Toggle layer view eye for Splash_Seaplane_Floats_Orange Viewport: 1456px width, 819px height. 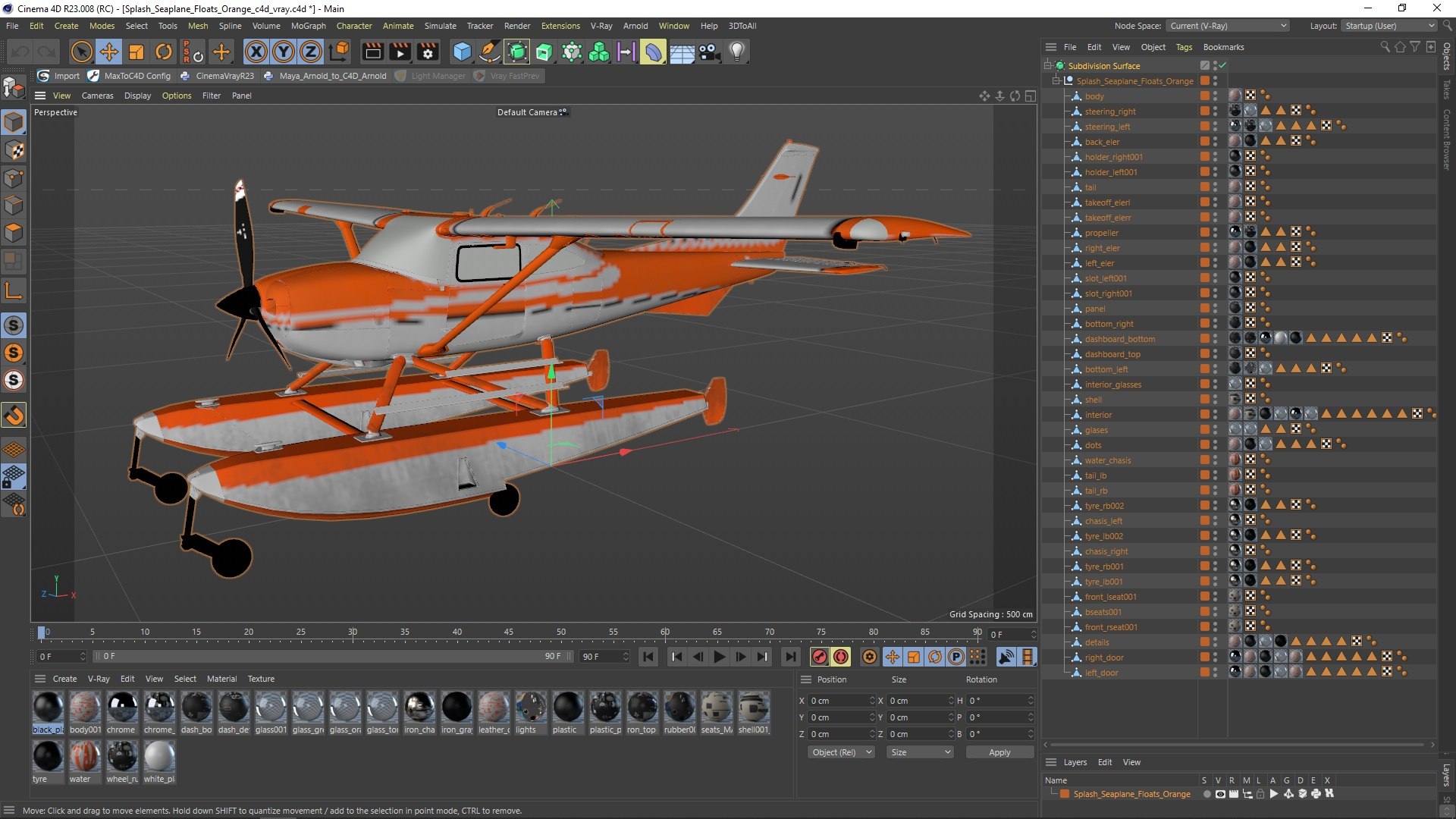[x=1219, y=794]
